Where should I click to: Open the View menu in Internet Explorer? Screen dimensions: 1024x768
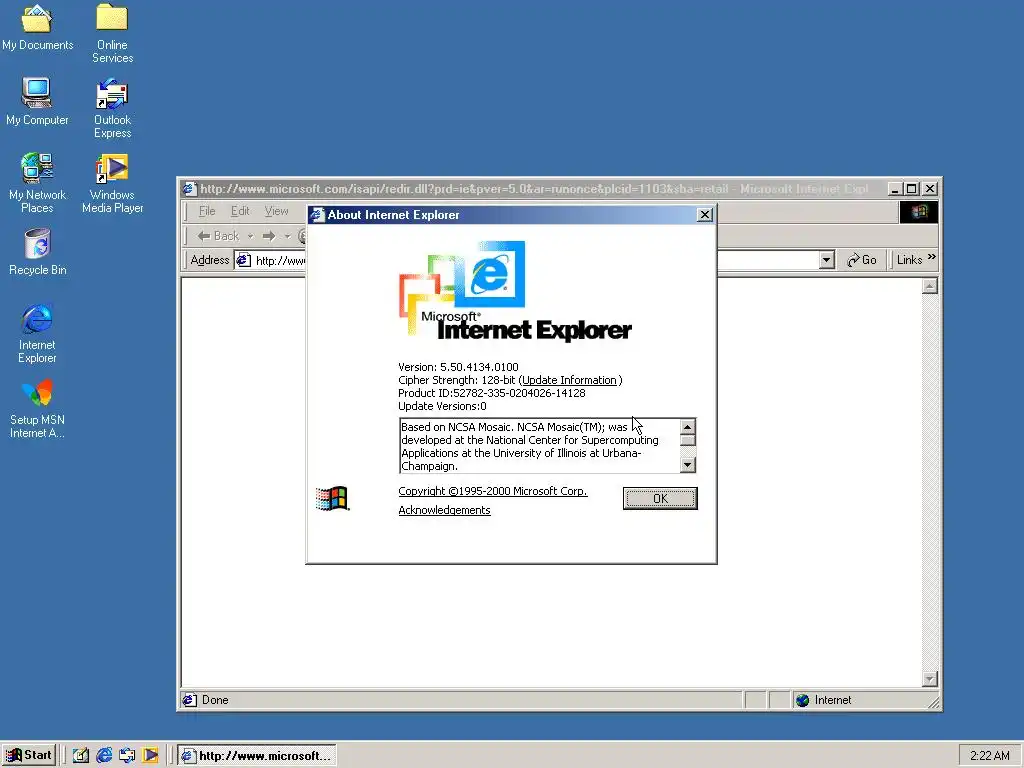point(276,211)
